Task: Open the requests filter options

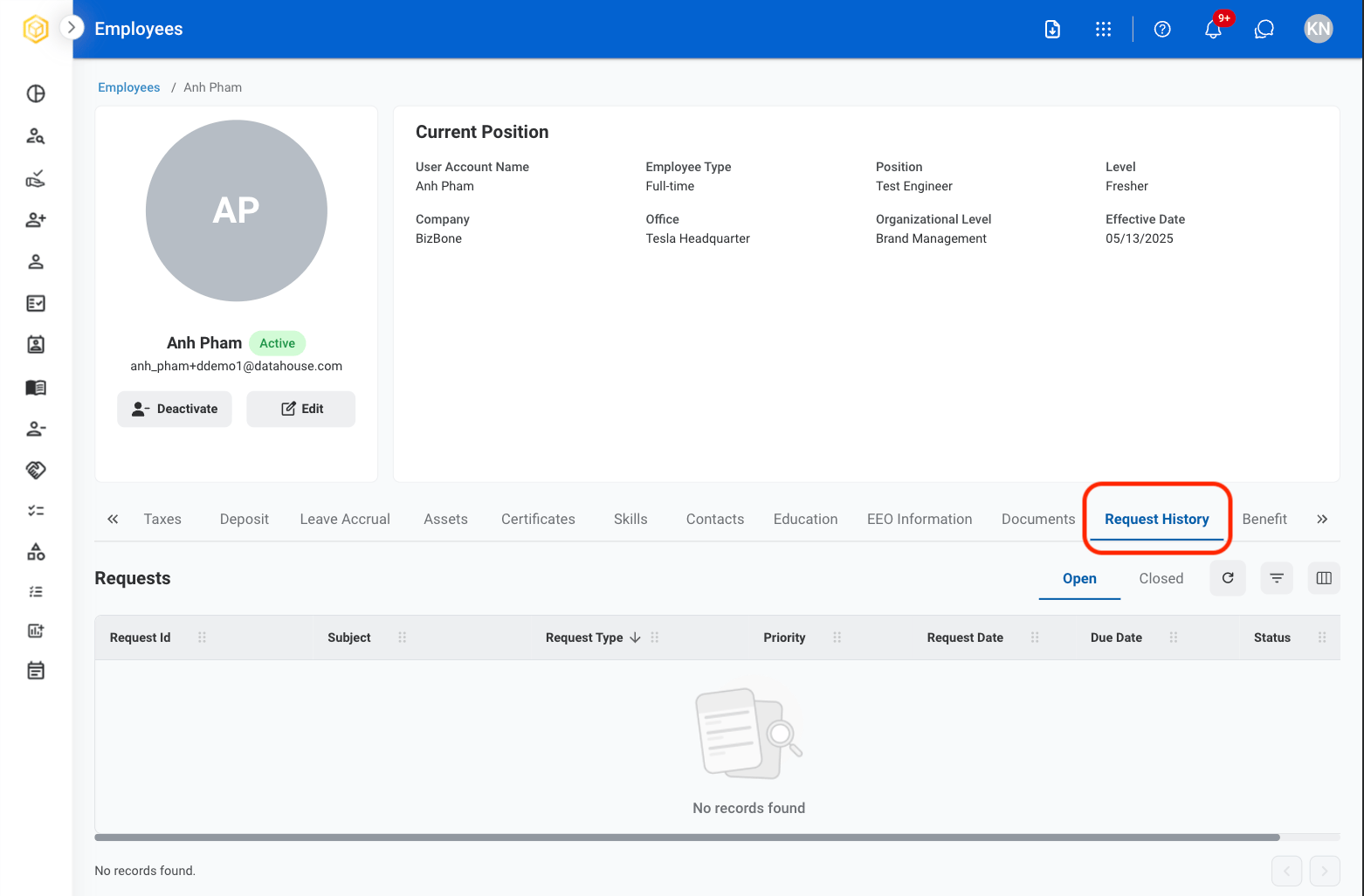Action: point(1277,578)
